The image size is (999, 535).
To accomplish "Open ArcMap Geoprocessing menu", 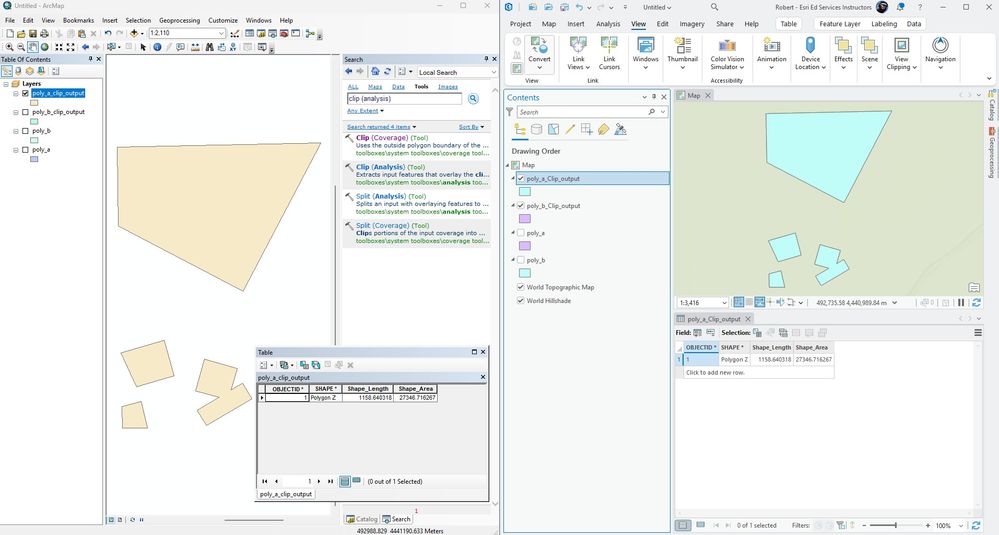I will (x=179, y=20).
